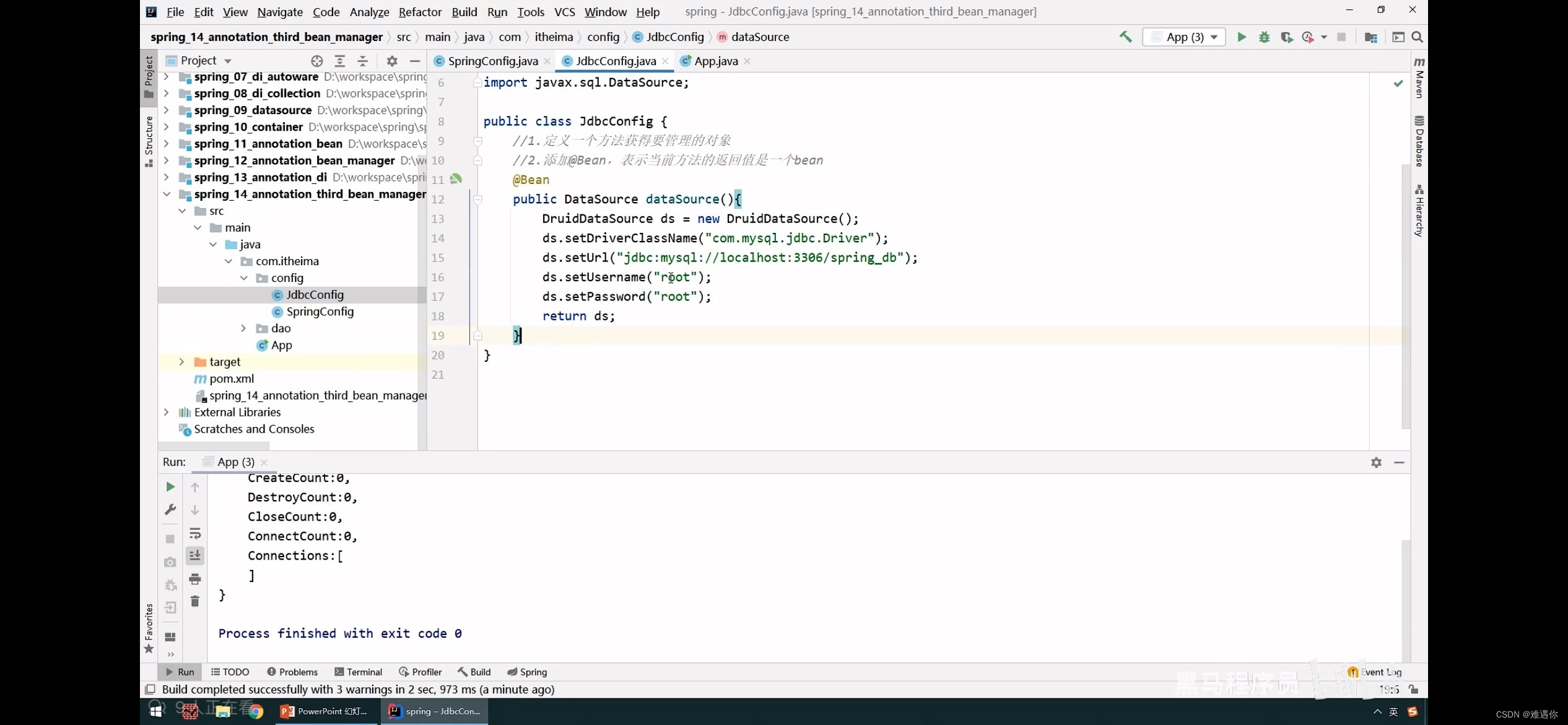Open Run panel wrench settings
1568x725 pixels.
[170, 510]
